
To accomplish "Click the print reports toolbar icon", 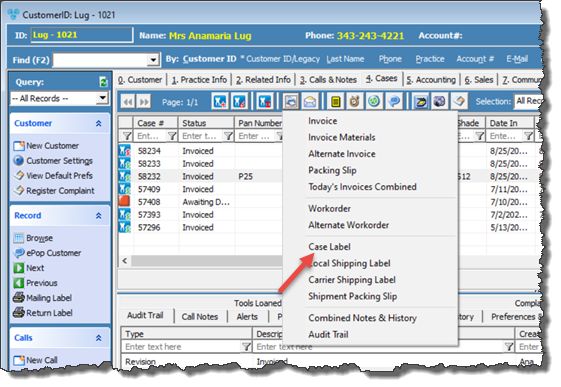I will (x=291, y=102).
